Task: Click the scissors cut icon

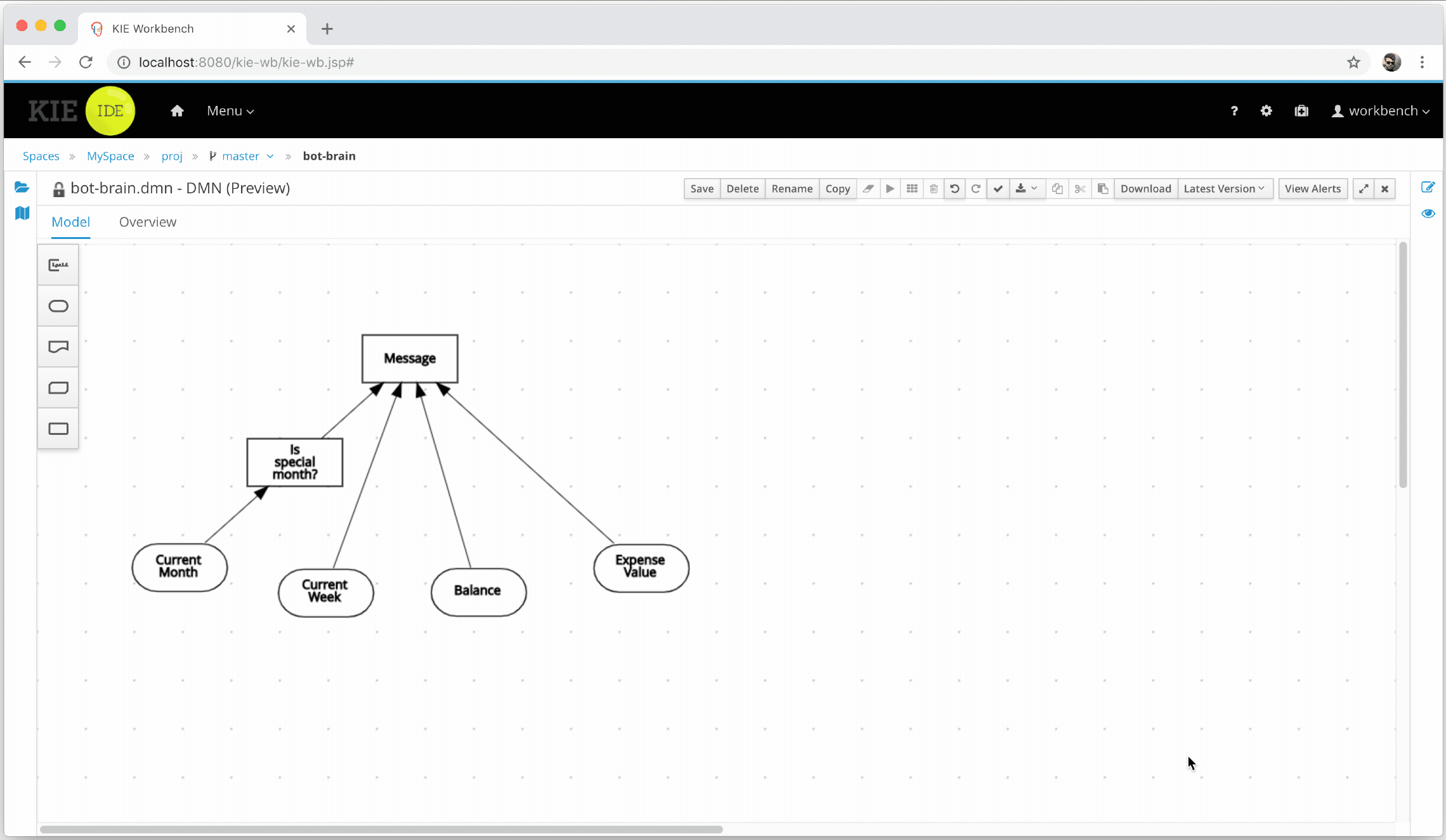Action: tap(1080, 189)
